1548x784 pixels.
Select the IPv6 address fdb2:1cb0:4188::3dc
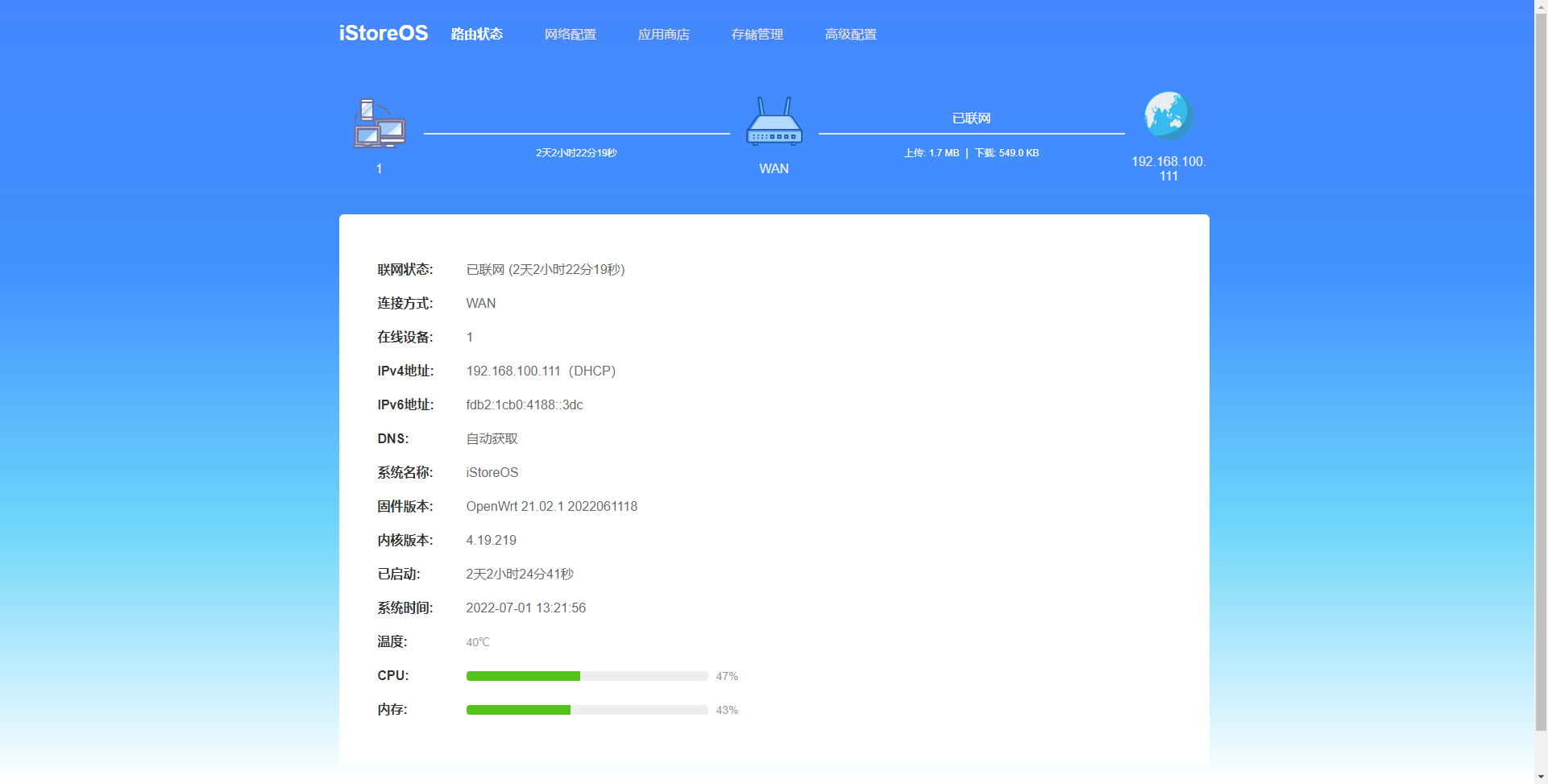(x=525, y=404)
